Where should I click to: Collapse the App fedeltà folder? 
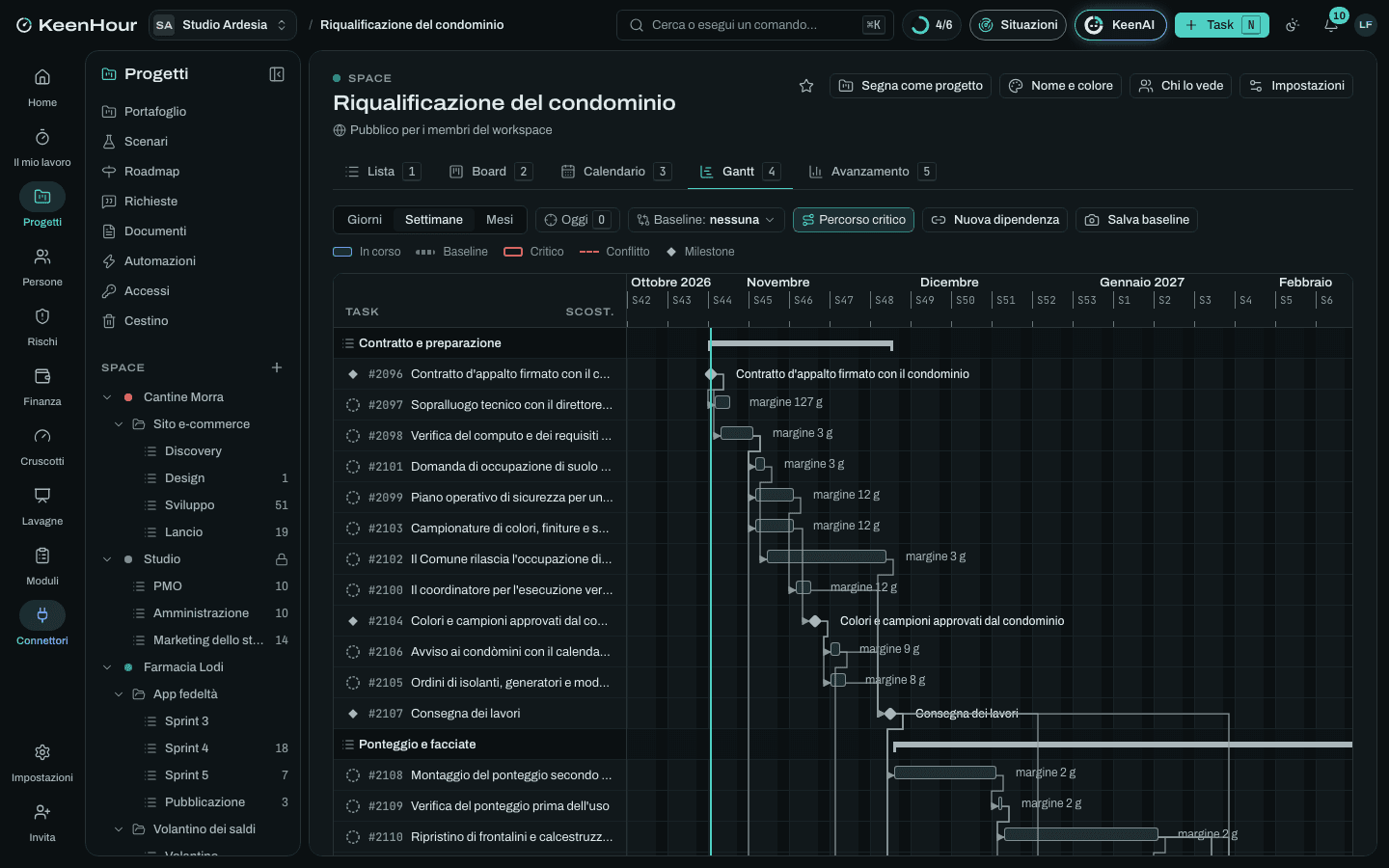119,694
